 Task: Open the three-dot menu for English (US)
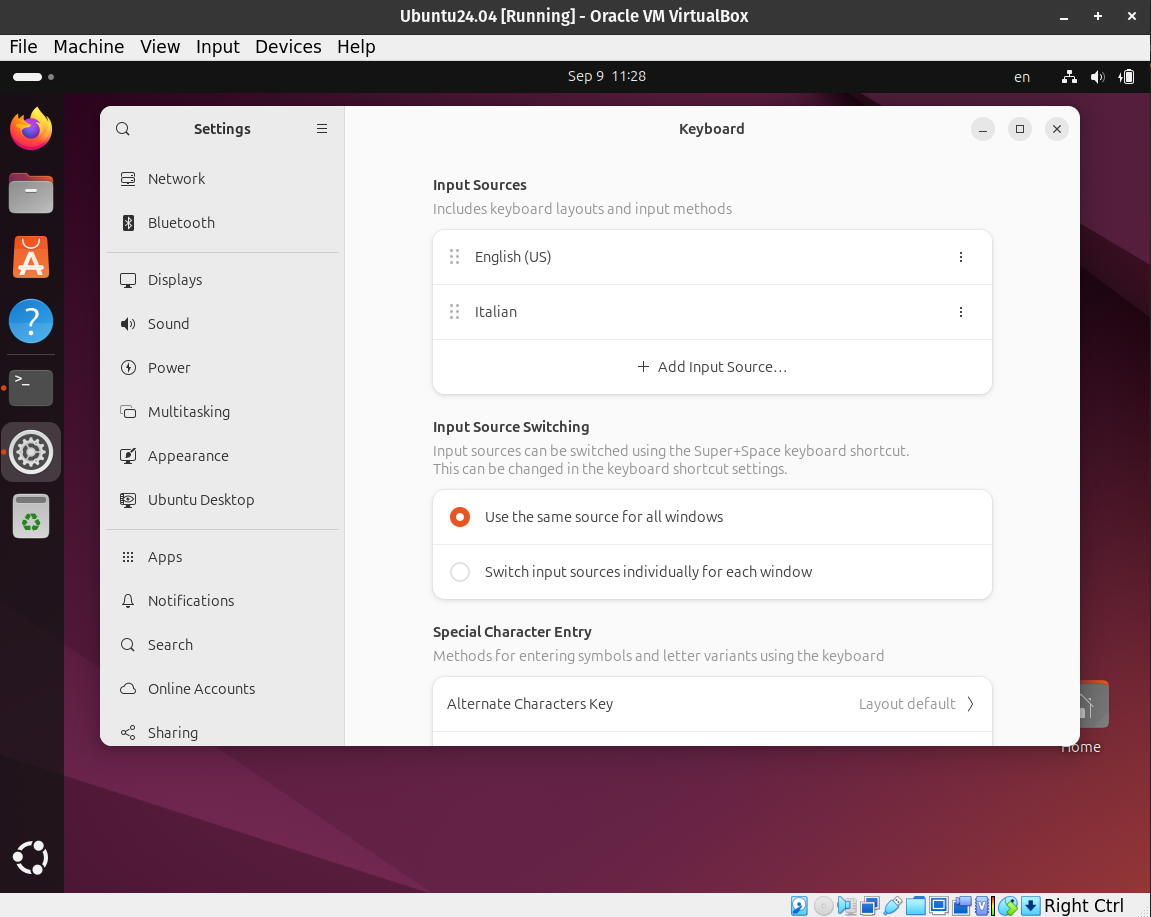pyautogui.click(x=961, y=257)
